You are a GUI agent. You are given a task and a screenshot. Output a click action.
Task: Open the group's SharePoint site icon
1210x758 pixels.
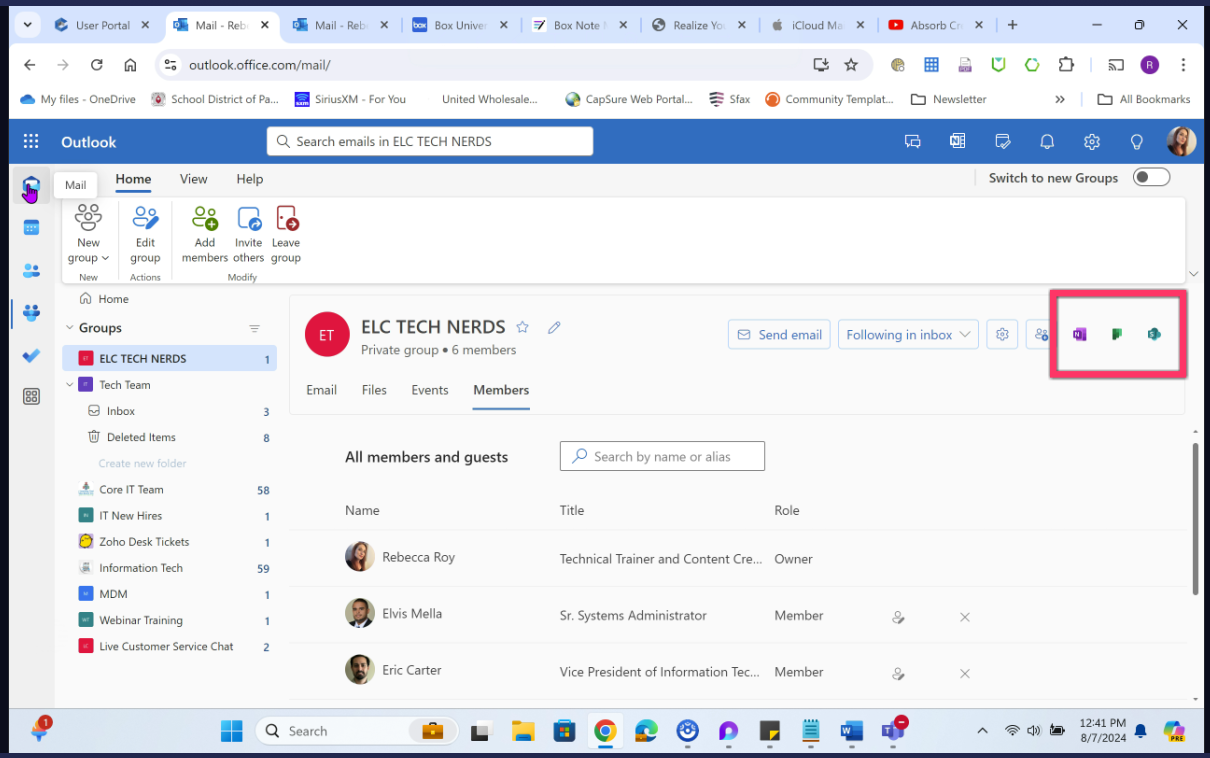[1154, 334]
